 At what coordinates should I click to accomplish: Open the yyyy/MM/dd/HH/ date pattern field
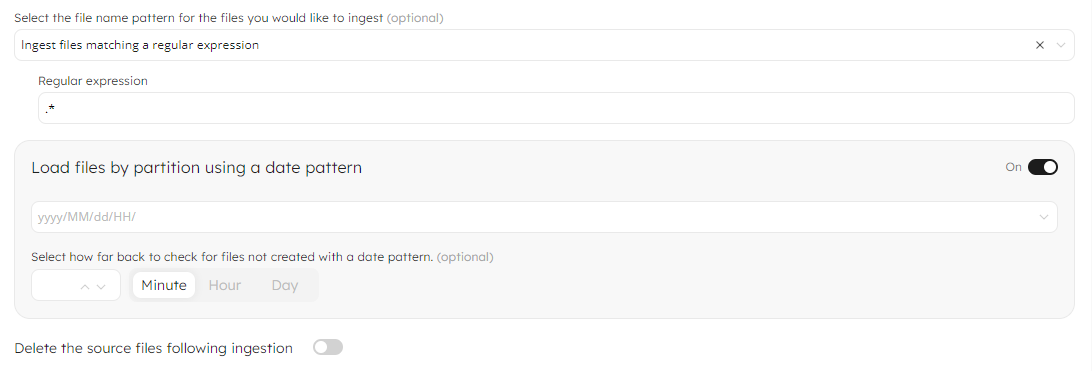[544, 217]
